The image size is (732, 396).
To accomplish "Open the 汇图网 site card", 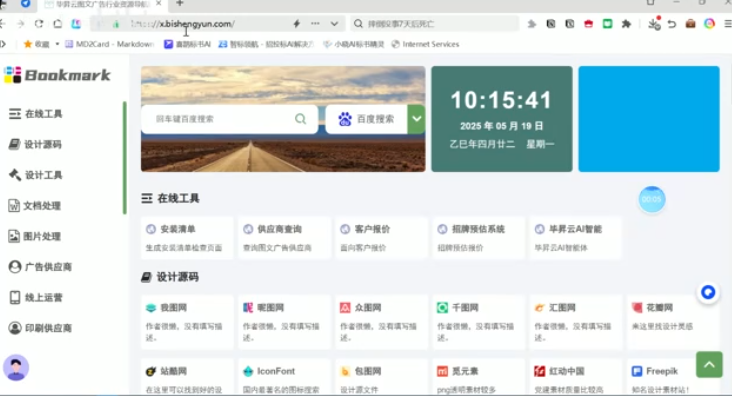I will (x=576, y=322).
